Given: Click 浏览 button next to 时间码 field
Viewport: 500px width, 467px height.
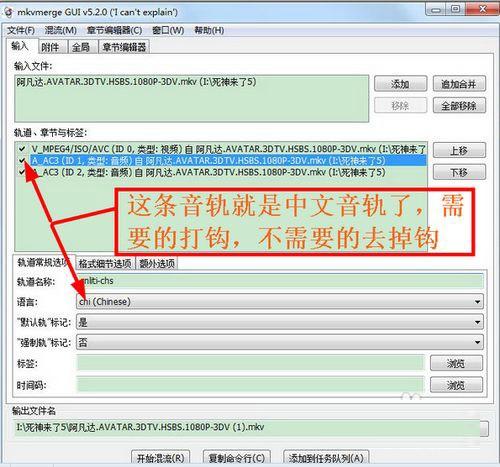Looking at the screenshot, I should 456,385.
